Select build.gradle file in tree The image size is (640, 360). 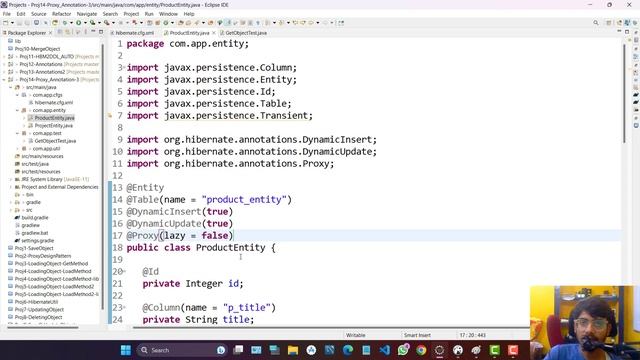[35, 218]
